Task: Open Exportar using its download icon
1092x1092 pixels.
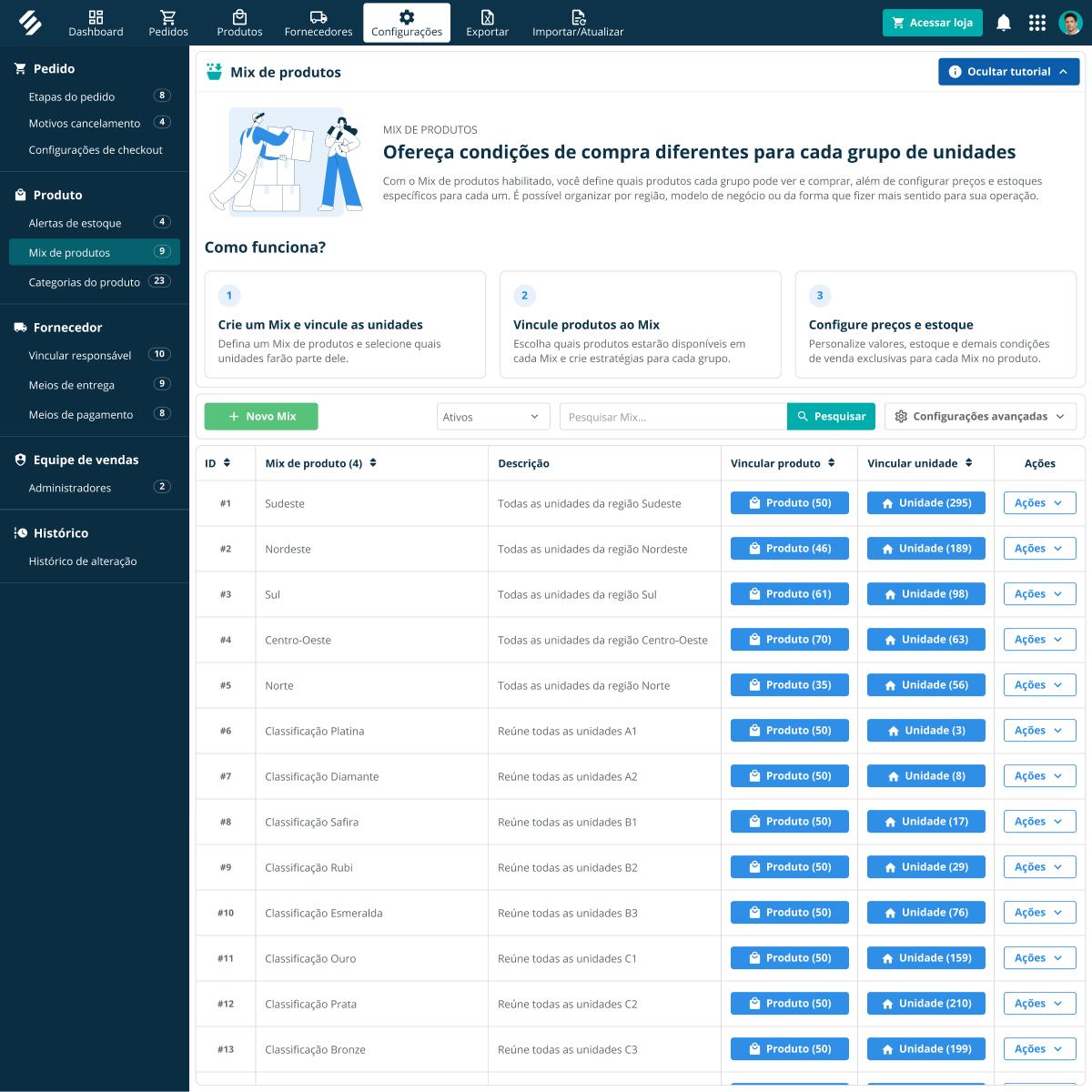Action: coord(488,16)
